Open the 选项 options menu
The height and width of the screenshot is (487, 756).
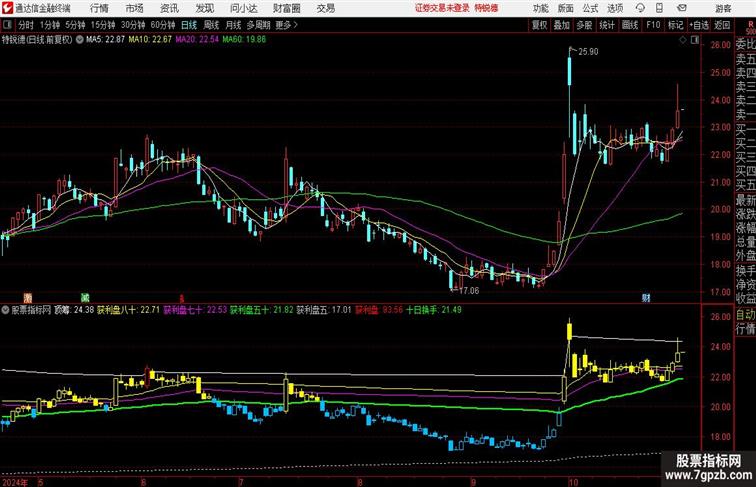point(615,8)
